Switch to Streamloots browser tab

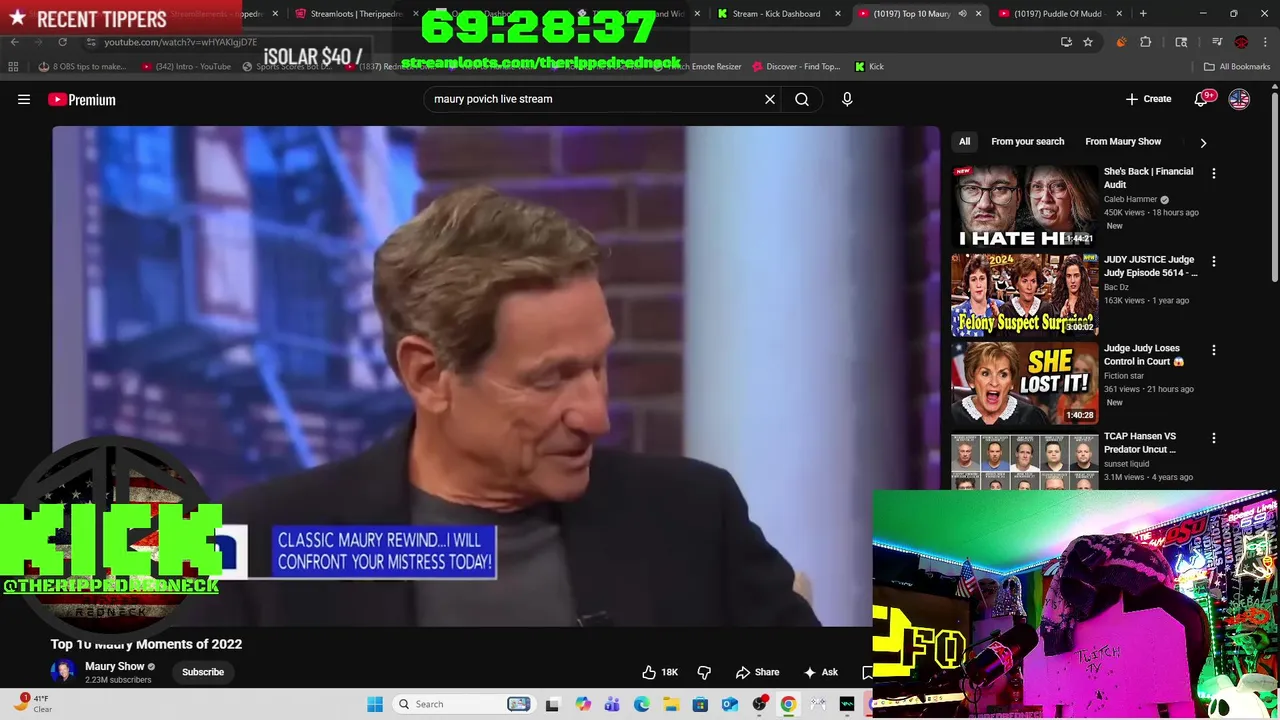coord(349,14)
